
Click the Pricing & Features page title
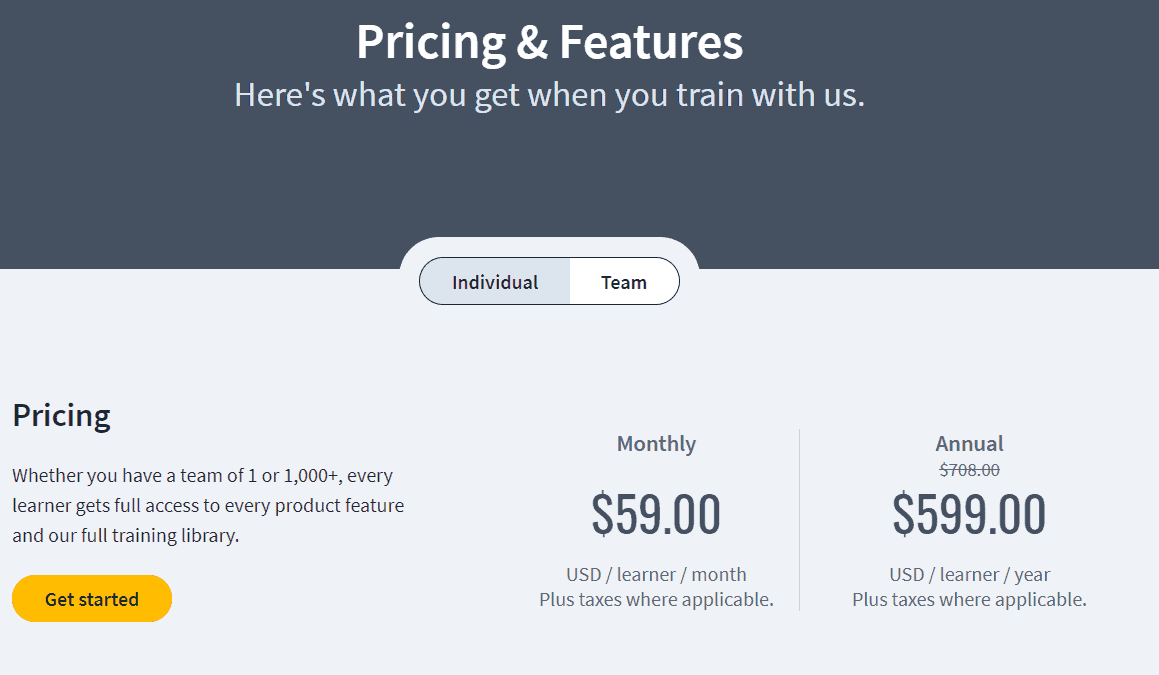click(549, 41)
